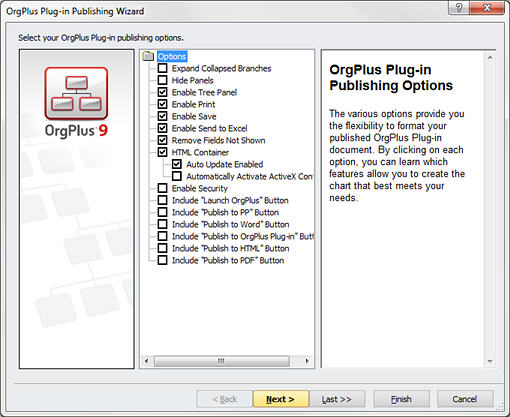This screenshot has height=417, width=510.
Task: Click the Cancel button
Action: 465,399
